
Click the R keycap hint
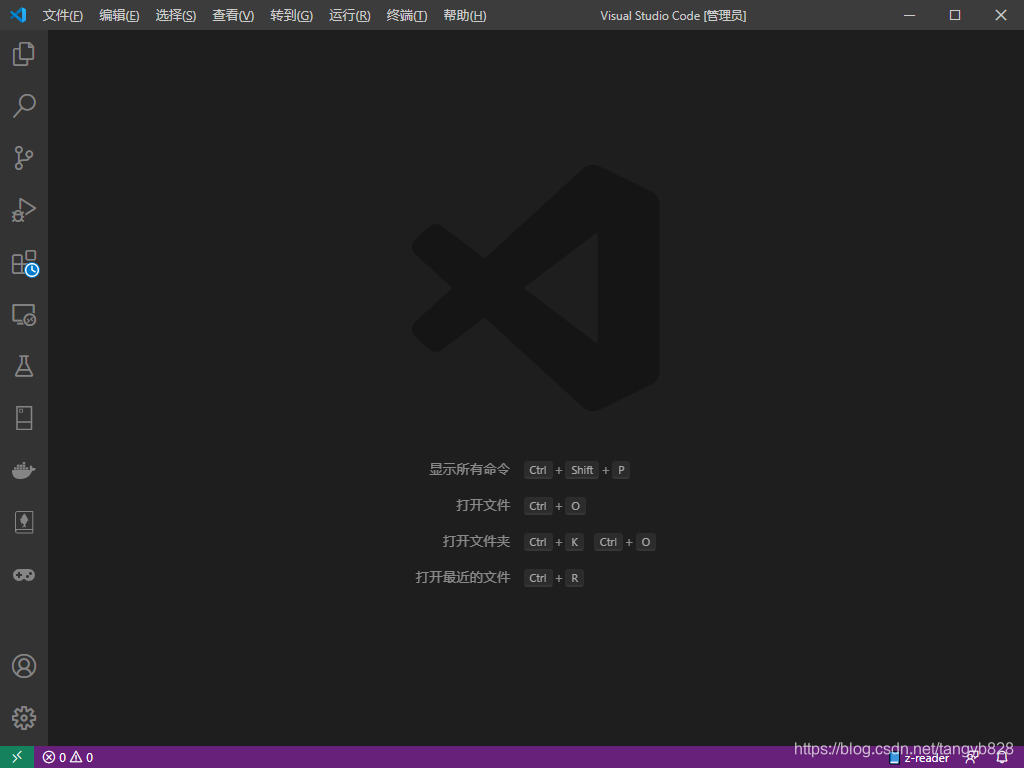(575, 578)
